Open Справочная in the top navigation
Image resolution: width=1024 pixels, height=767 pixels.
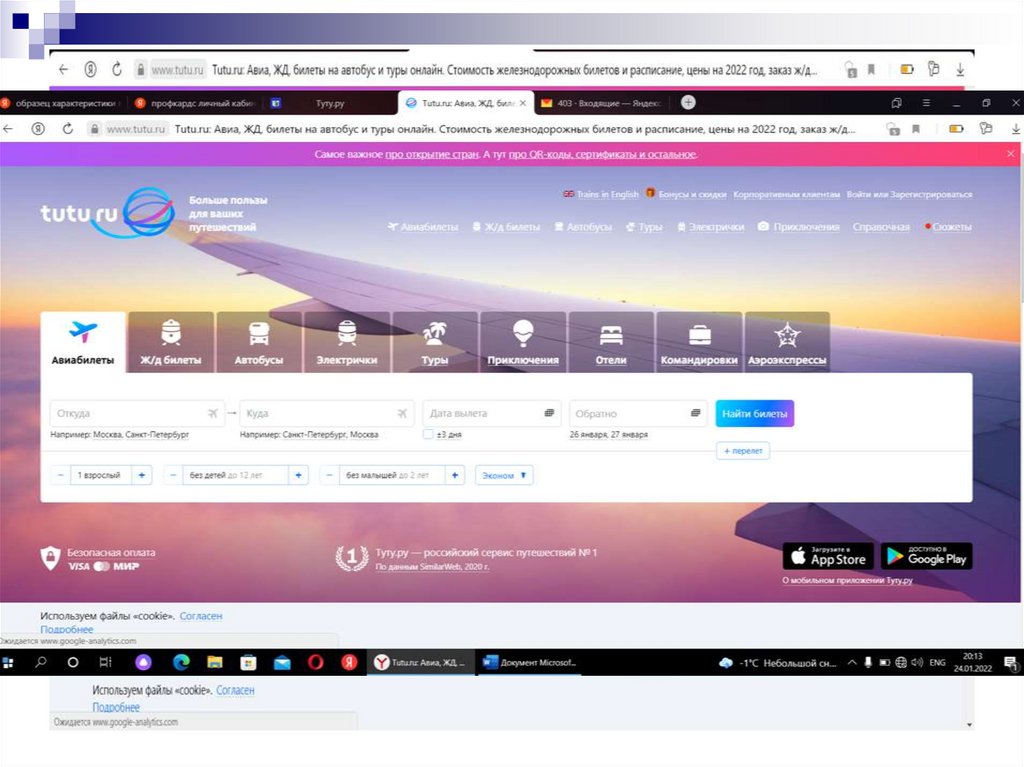tap(881, 227)
